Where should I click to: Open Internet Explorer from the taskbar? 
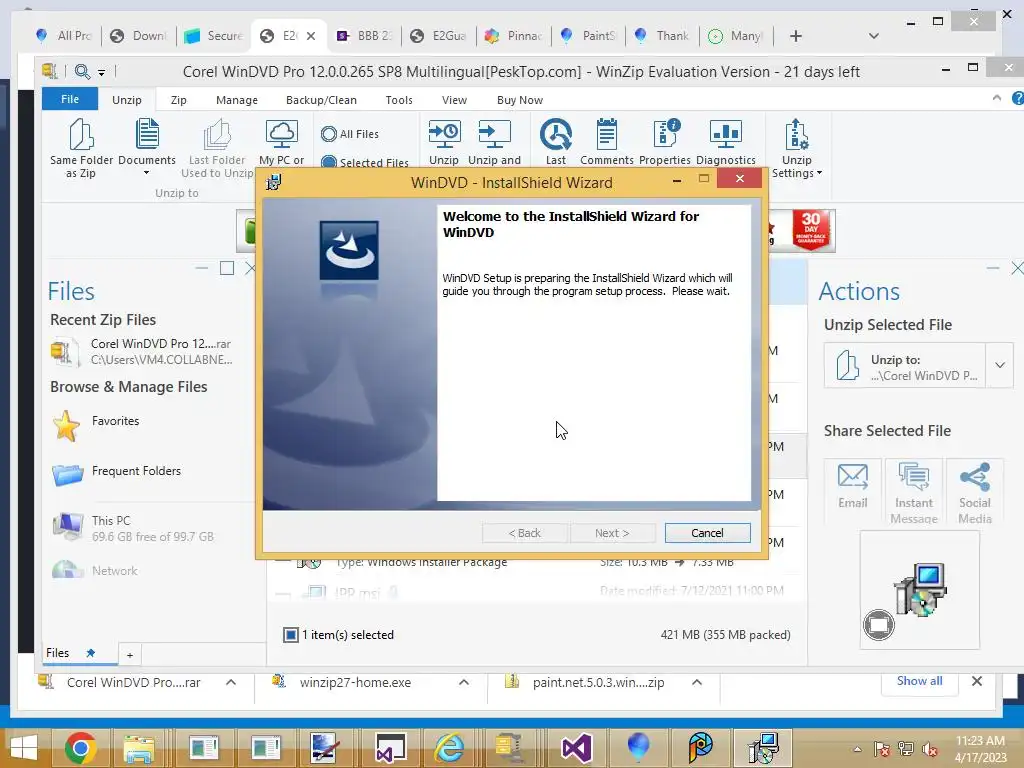pyautogui.click(x=449, y=747)
